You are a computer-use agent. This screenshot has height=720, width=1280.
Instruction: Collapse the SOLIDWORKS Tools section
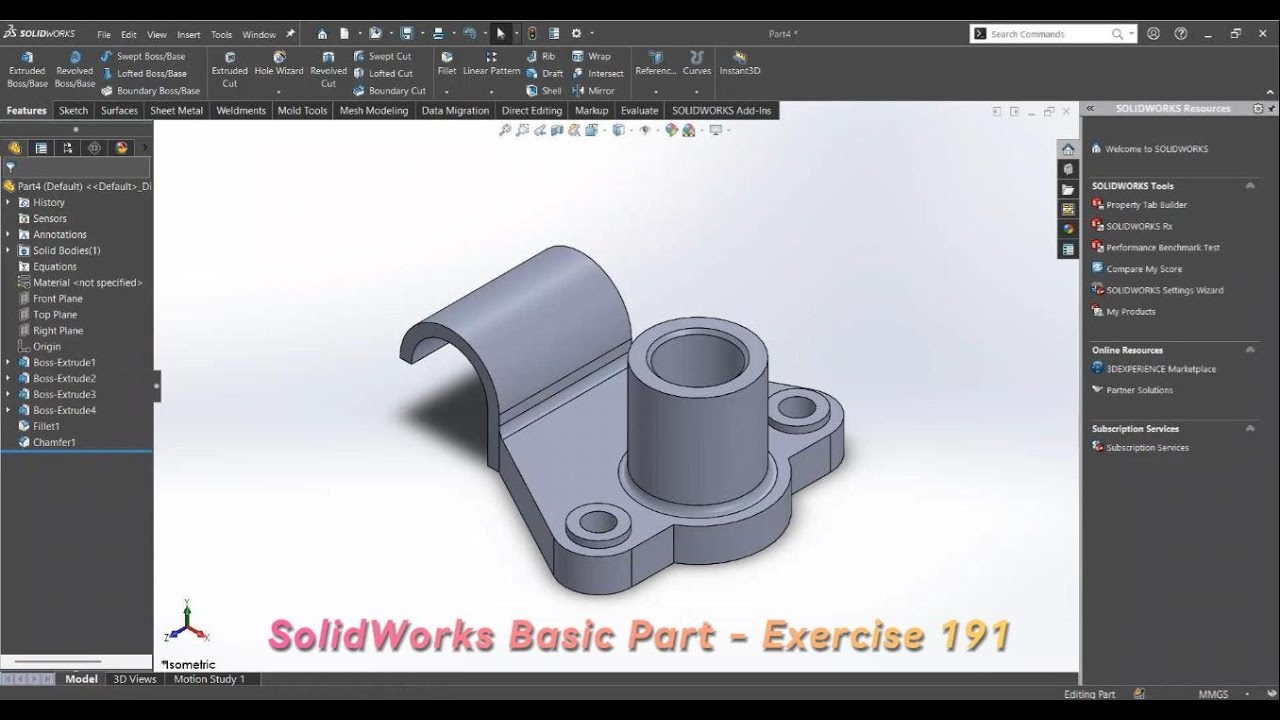(x=1249, y=185)
